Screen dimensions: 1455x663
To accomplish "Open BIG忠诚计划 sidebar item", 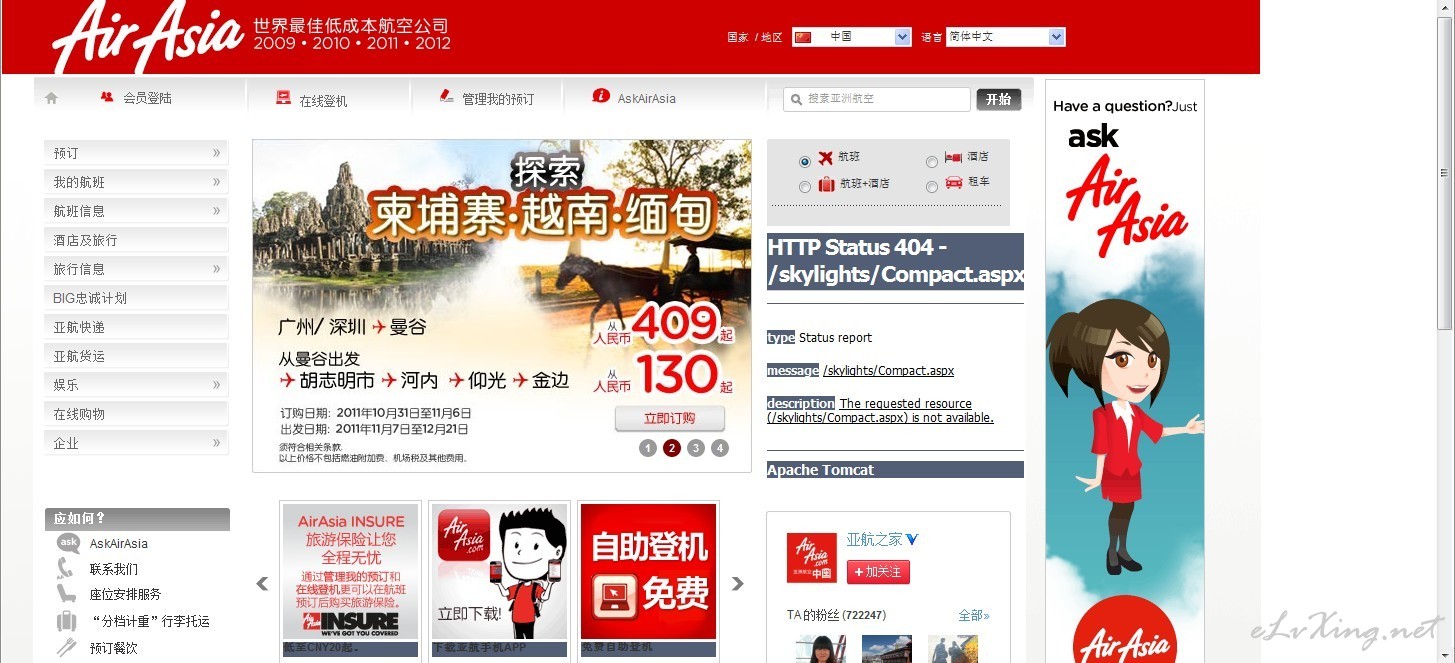I will [x=136, y=298].
